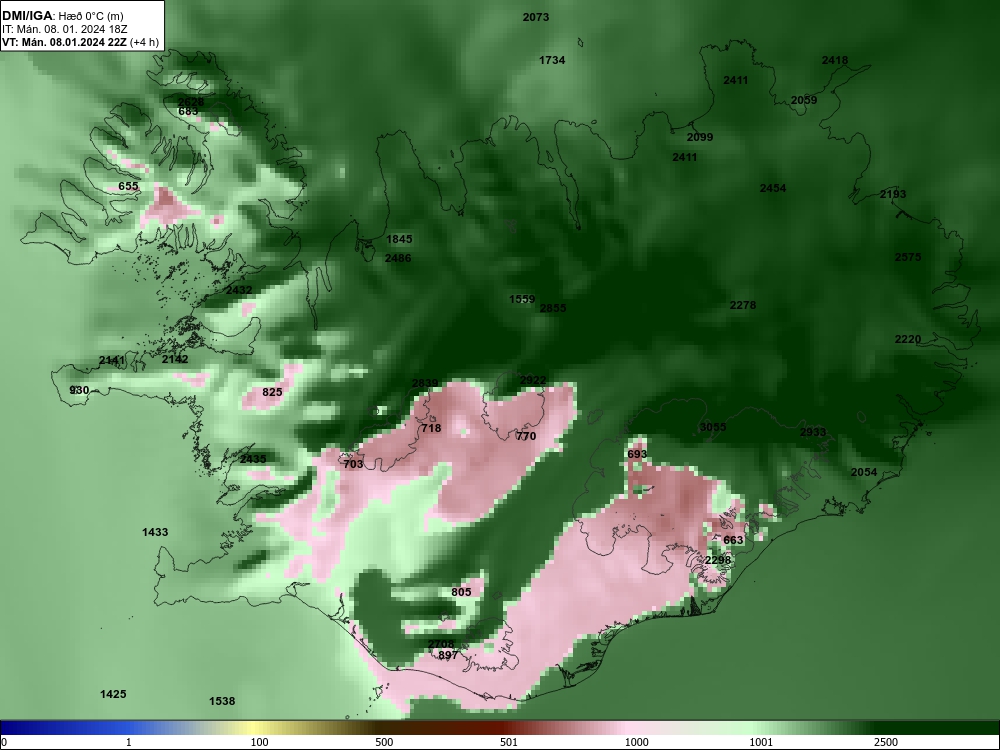Click the legend tick label 1000
Screen dimensions: 1000x750
click(636, 742)
